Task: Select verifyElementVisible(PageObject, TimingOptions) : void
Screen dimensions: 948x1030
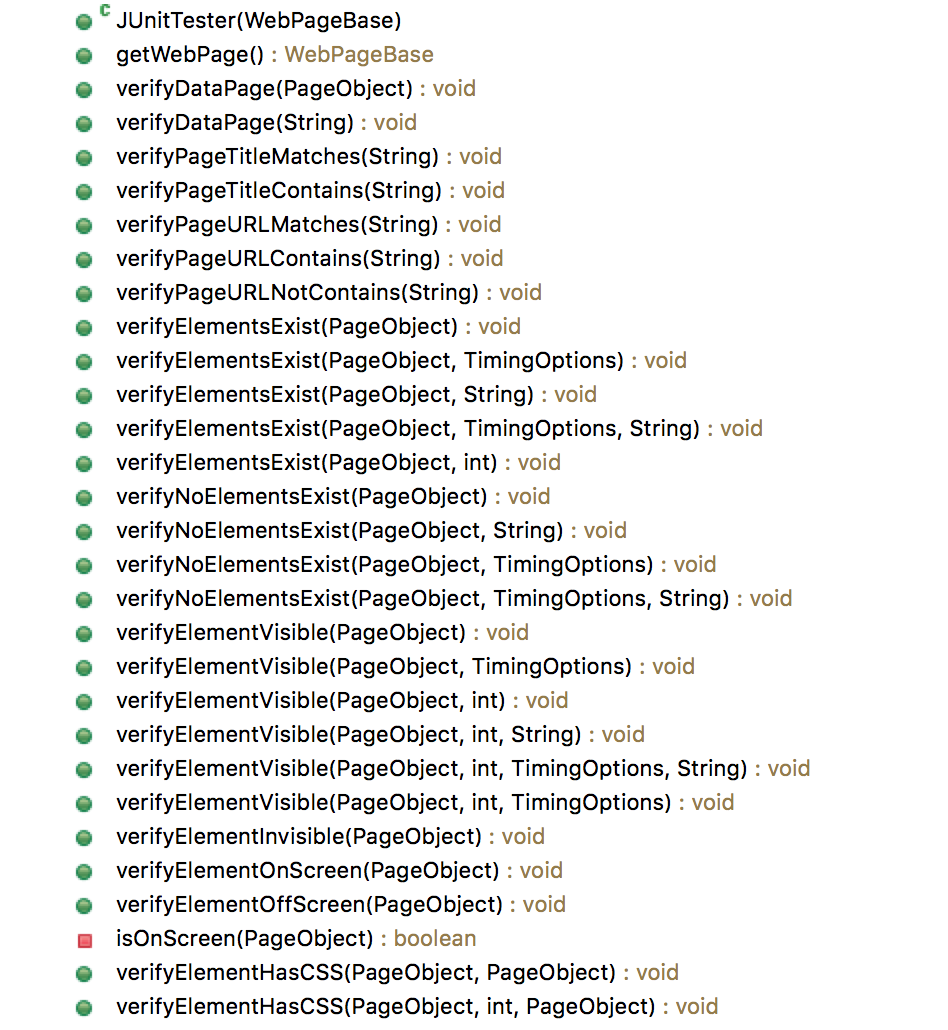Action: click(406, 667)
